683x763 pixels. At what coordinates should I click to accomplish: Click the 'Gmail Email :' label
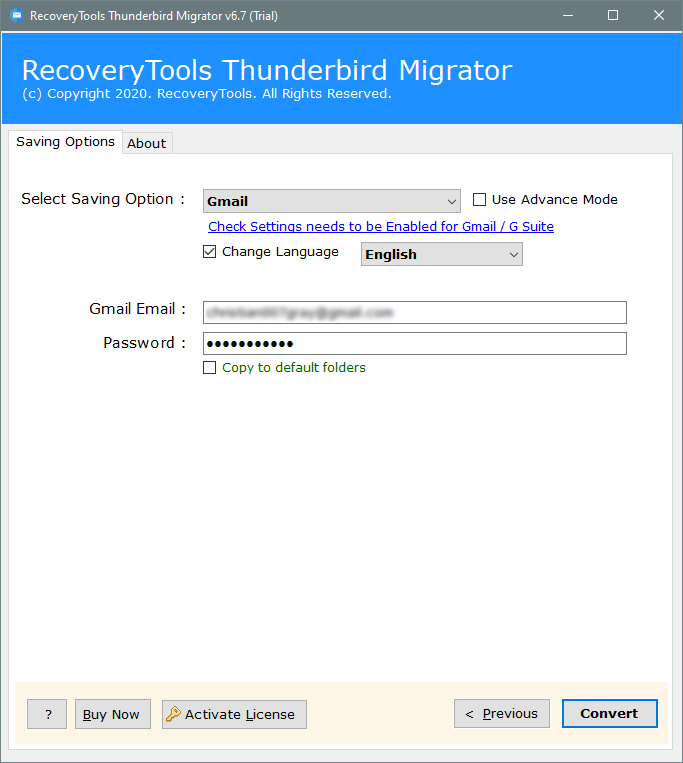click(x=138, y=309)
